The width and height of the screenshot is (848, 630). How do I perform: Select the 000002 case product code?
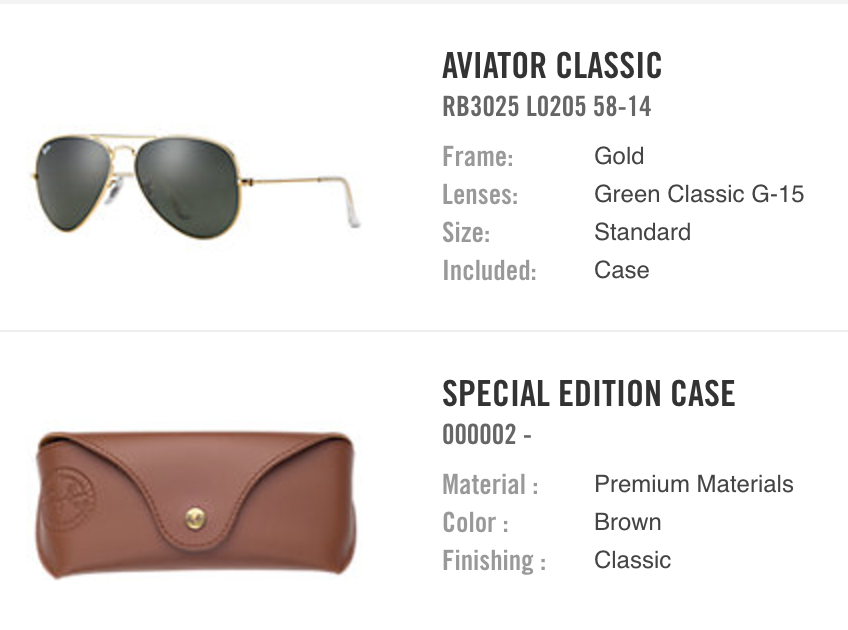pos(487,435)
